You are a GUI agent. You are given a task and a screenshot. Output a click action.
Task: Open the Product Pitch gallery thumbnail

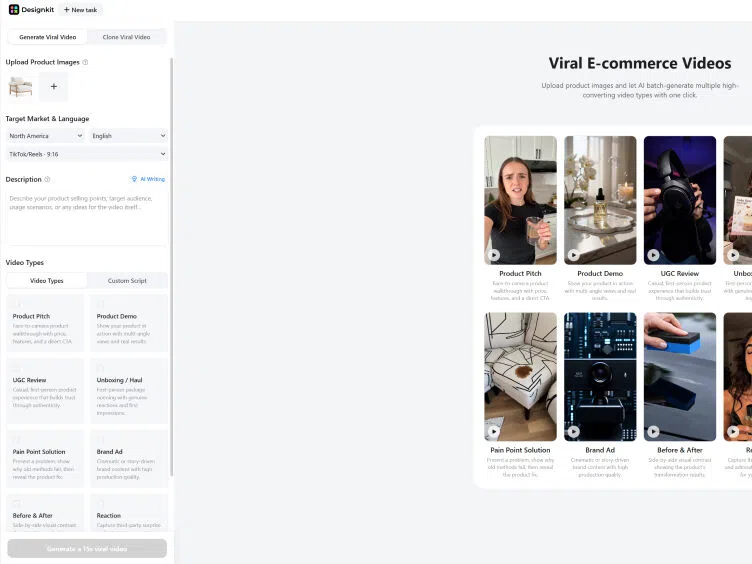[x=520, y=200]
